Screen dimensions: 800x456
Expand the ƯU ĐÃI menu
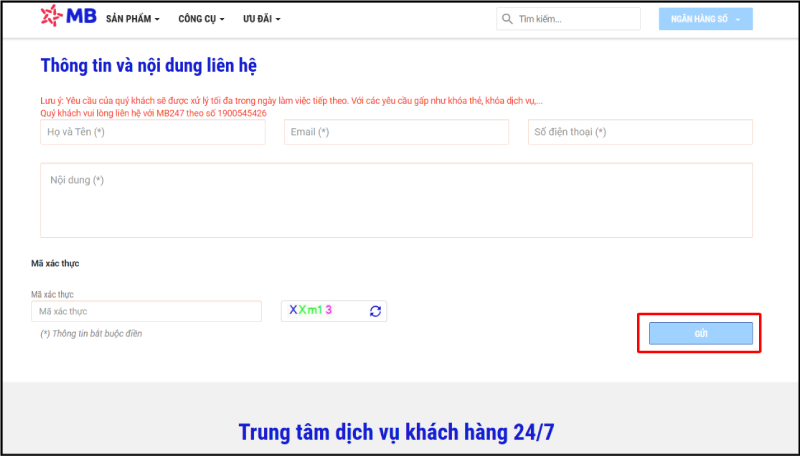(x=261, y=19)
